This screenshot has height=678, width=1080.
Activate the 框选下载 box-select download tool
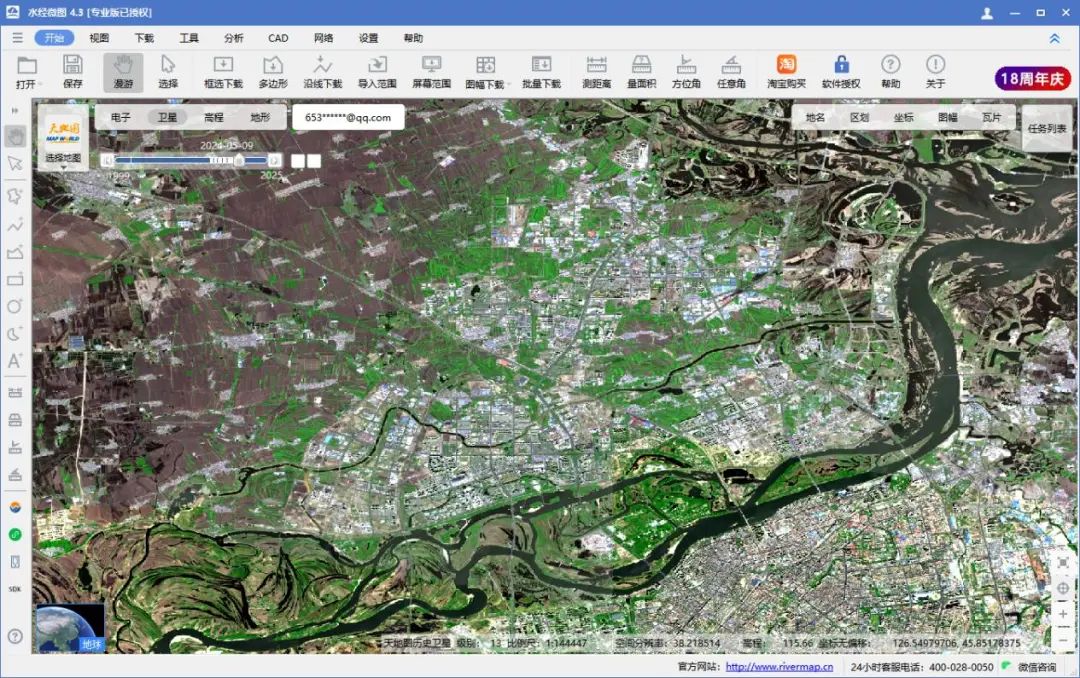[223, 72]
